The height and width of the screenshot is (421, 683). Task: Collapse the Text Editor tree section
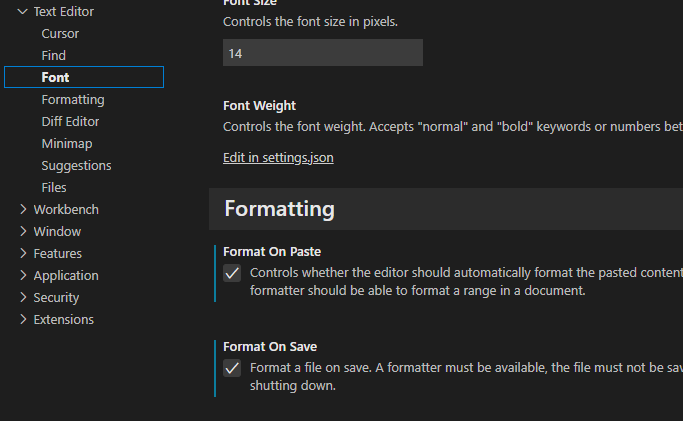click(x=22, y=12)
